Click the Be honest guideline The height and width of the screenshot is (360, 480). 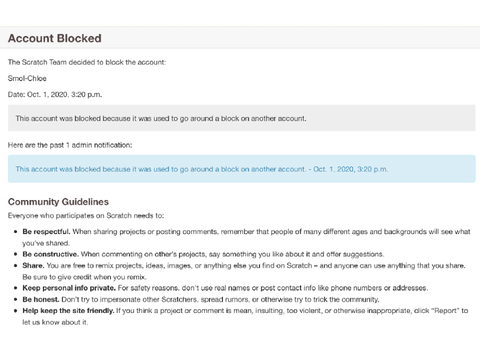click(x=201, y=299)
